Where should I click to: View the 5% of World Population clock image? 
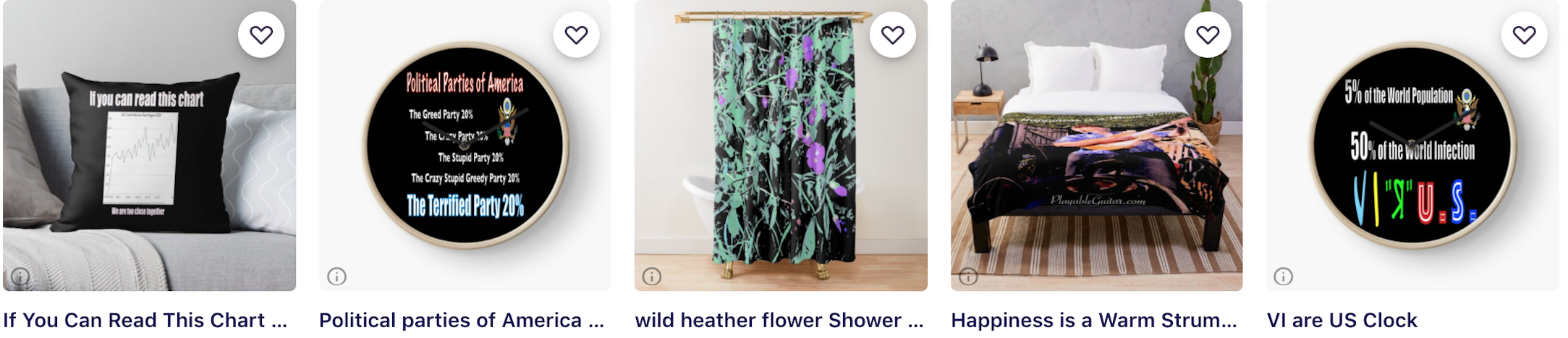pos(1412,145)
